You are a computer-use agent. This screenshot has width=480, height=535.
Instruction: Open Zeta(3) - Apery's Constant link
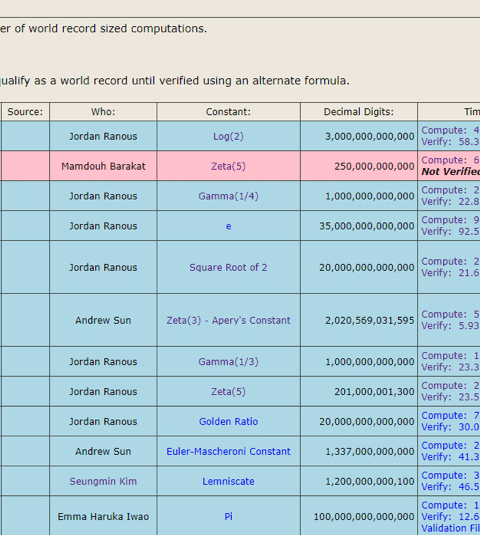[228, 320]
